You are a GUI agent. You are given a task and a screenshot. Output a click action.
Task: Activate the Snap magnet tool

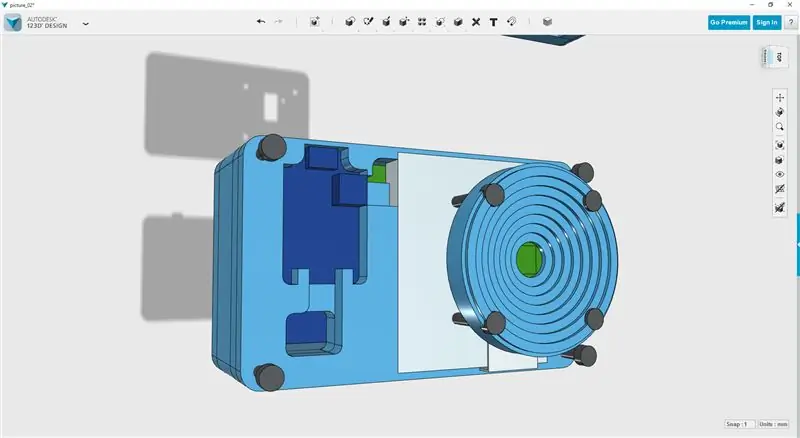(x=512, y=21)
